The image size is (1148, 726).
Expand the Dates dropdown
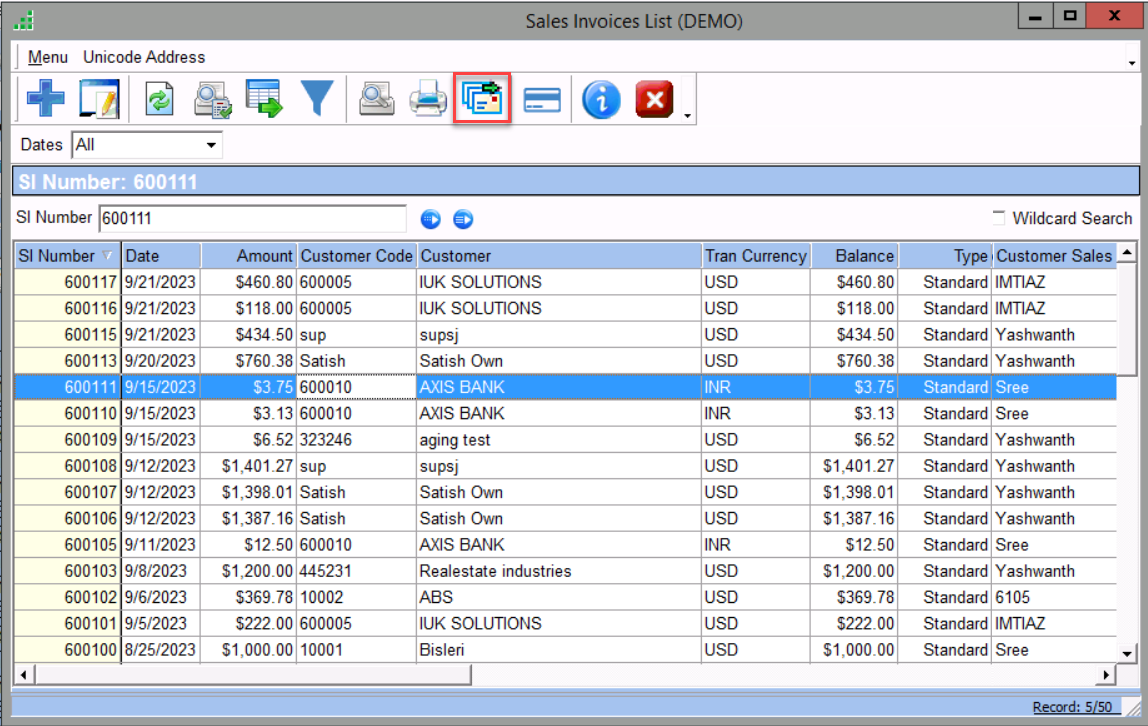pyautogui.click(x=211, y=146)
